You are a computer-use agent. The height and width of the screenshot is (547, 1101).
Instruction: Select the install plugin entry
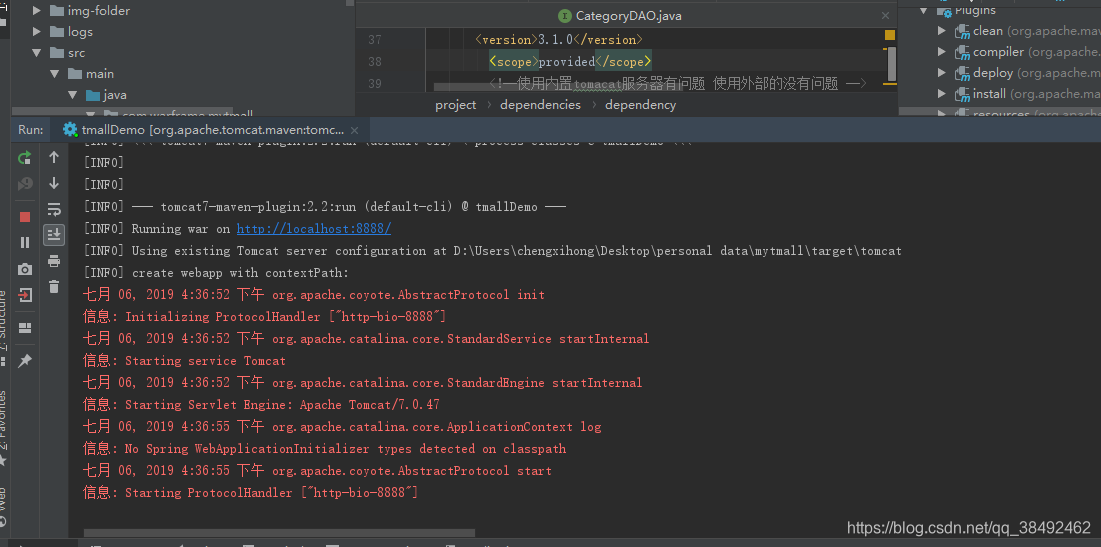1027,93
